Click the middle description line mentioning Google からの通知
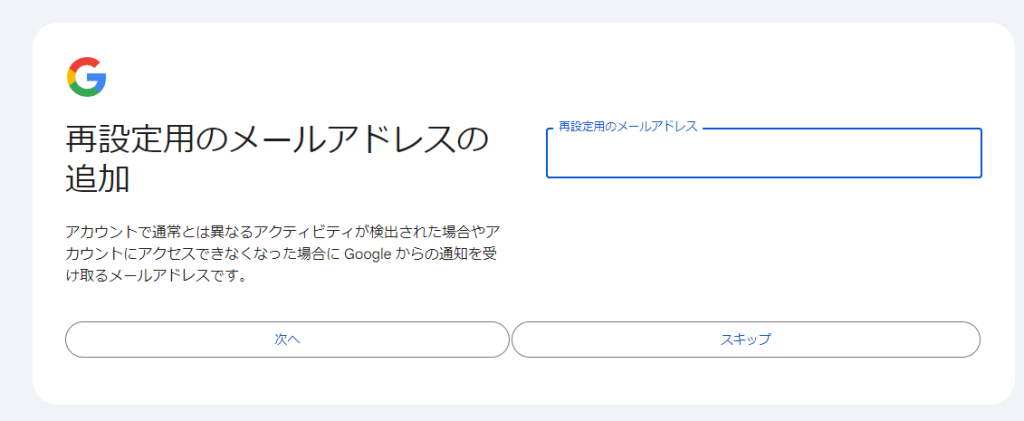The width and height of the screenshot is (1024, 421). pos(281,254)
